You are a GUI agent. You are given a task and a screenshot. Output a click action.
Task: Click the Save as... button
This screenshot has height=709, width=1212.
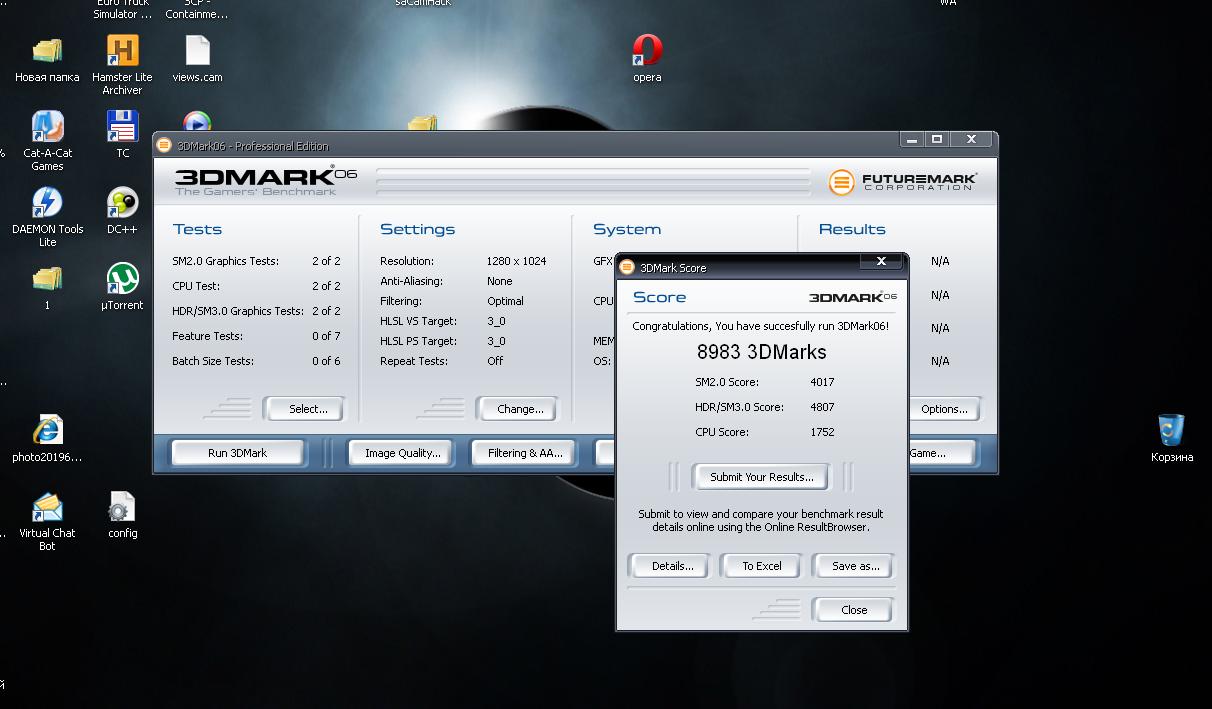point(855,566)
